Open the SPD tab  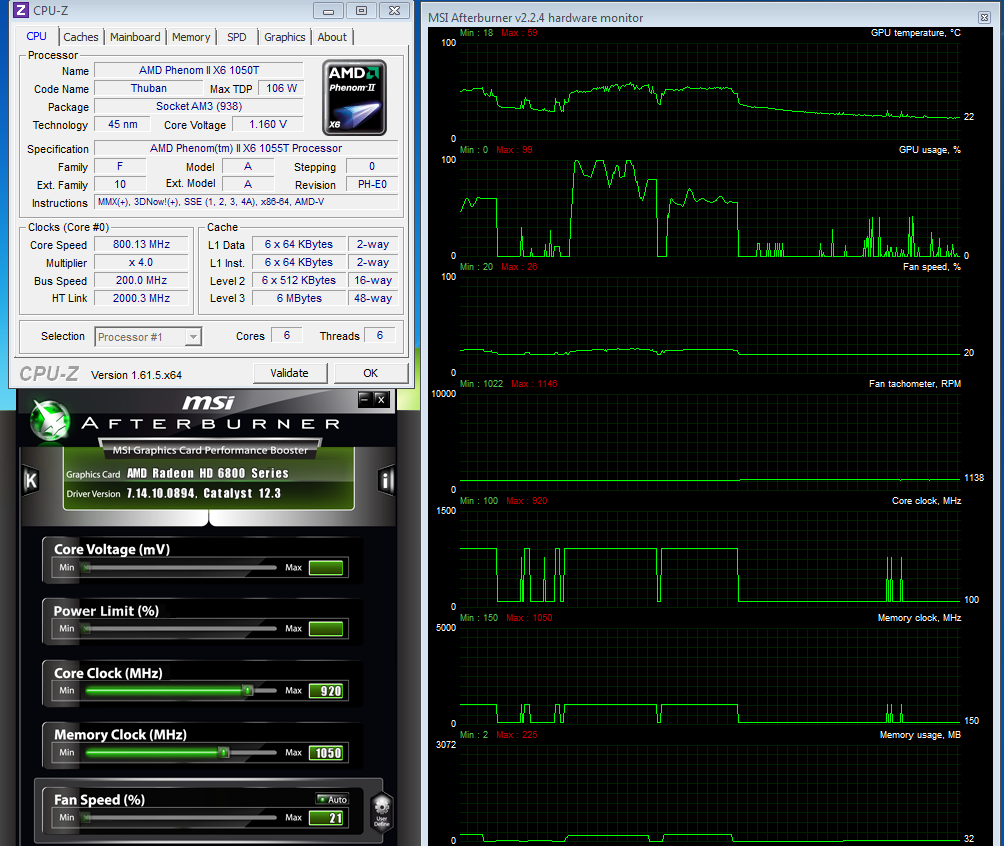click(237, 37)
